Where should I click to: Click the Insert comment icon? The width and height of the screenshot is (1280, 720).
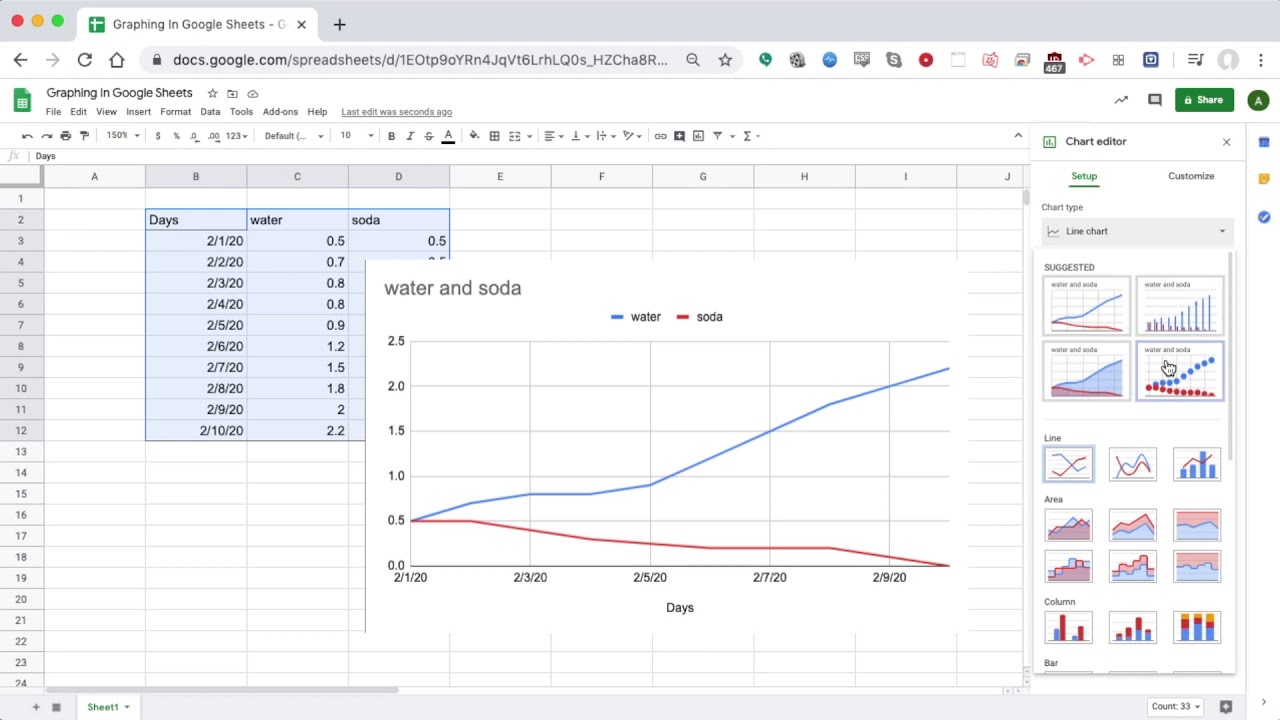[x=679, y=136]
